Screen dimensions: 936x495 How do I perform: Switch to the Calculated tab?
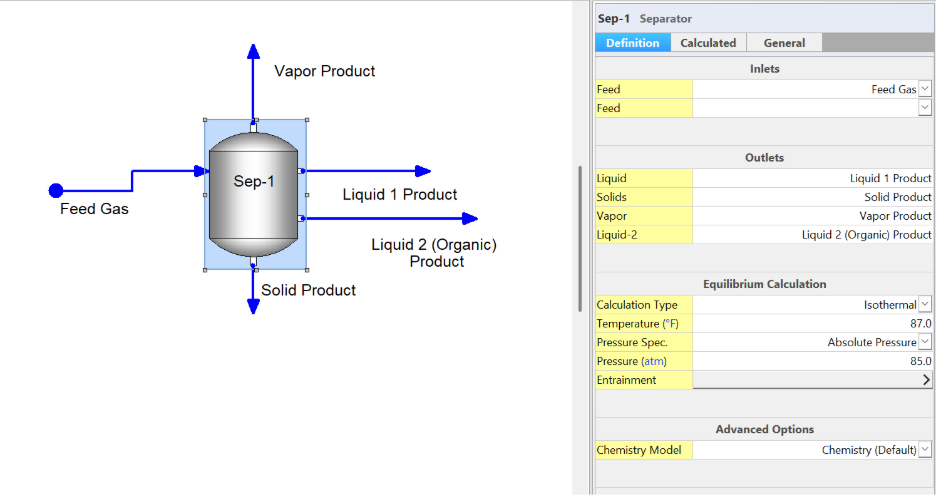click(x=708, y=43)
